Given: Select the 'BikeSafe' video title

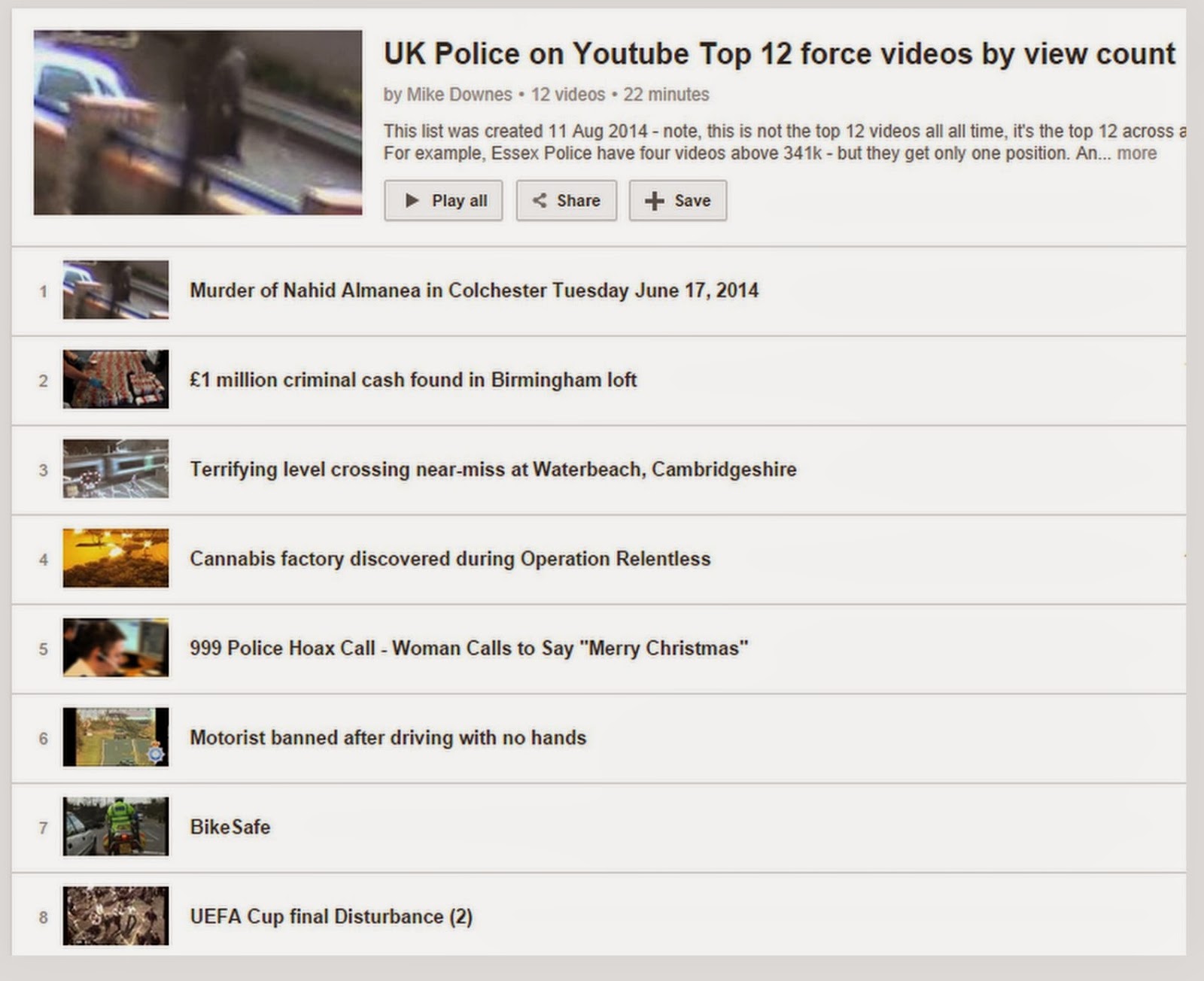Looking at the screenshot, I should [x=230, y=828].
